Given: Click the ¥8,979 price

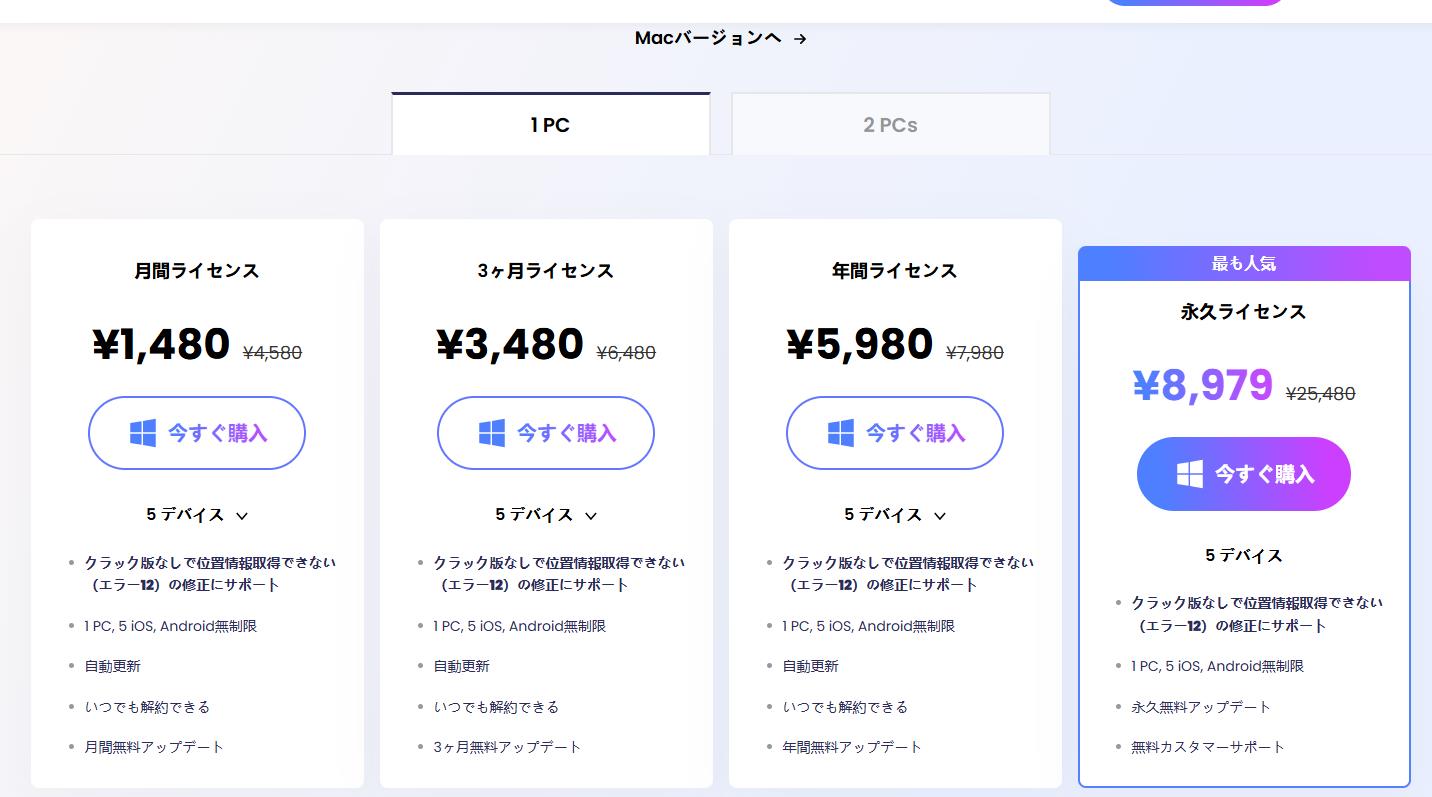Looking at the screenshot, I should pyautogui.click(x=1203, y=385).
